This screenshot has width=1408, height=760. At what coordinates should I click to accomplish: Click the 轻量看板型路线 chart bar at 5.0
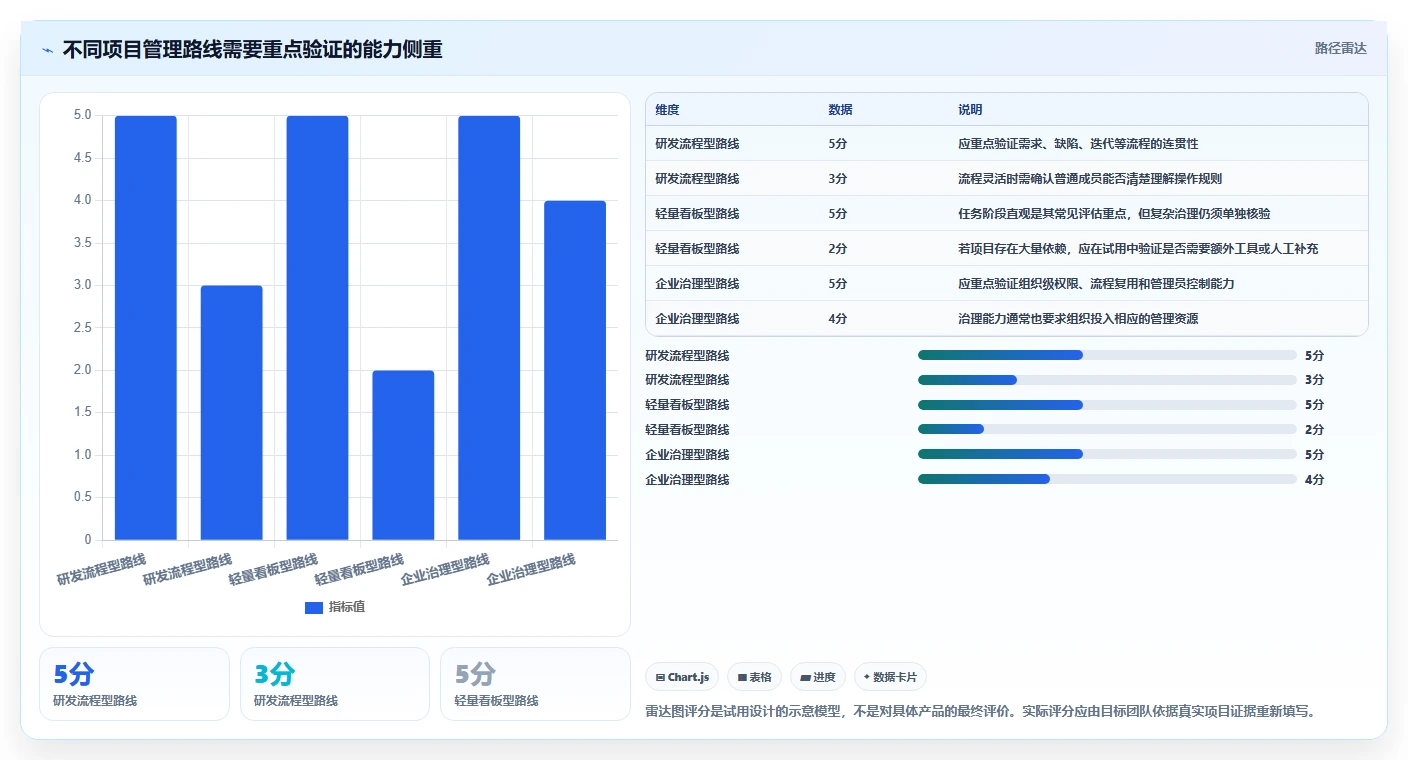[318, 328]
